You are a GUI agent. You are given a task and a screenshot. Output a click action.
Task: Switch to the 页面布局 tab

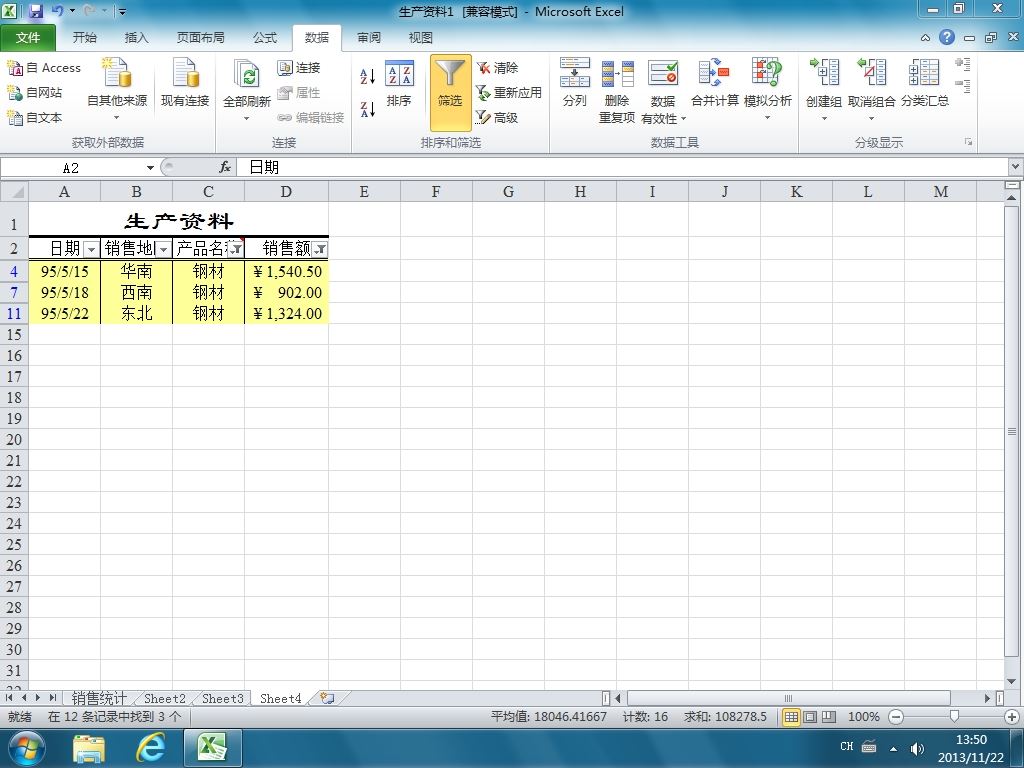click(200, 38)
